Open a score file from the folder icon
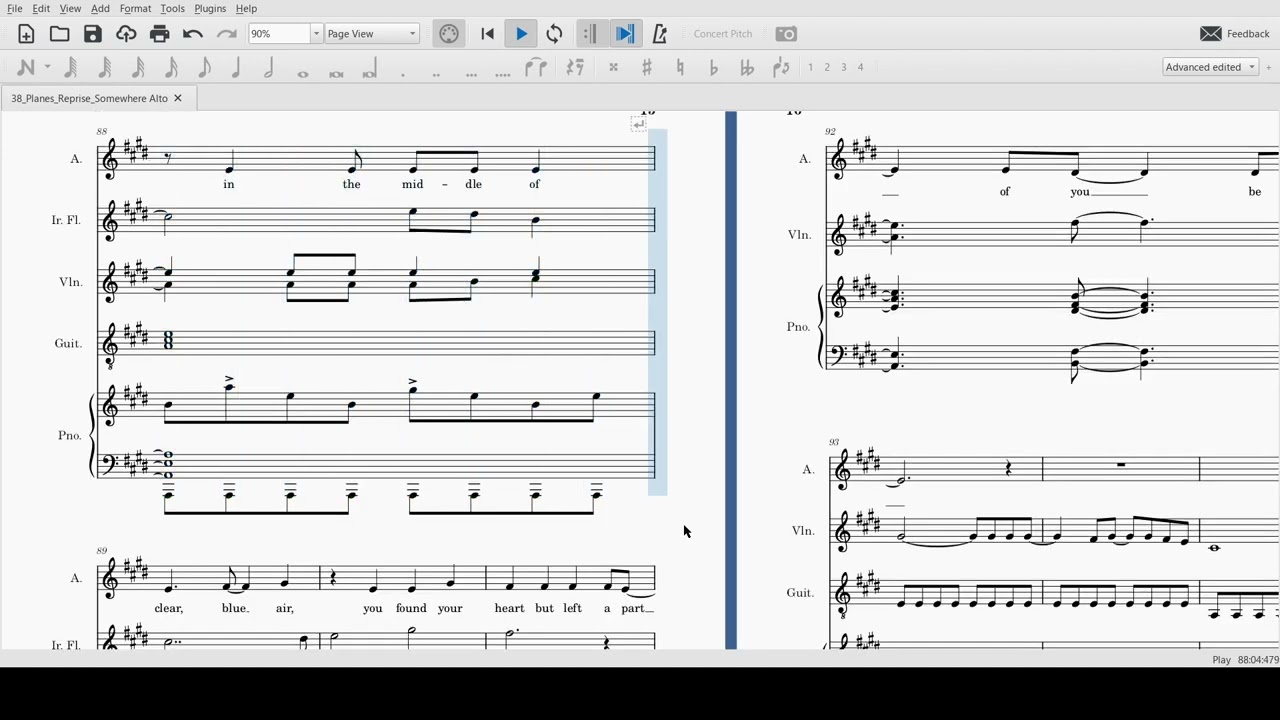Screen dimensions: 1280x720 click(59, 34)
